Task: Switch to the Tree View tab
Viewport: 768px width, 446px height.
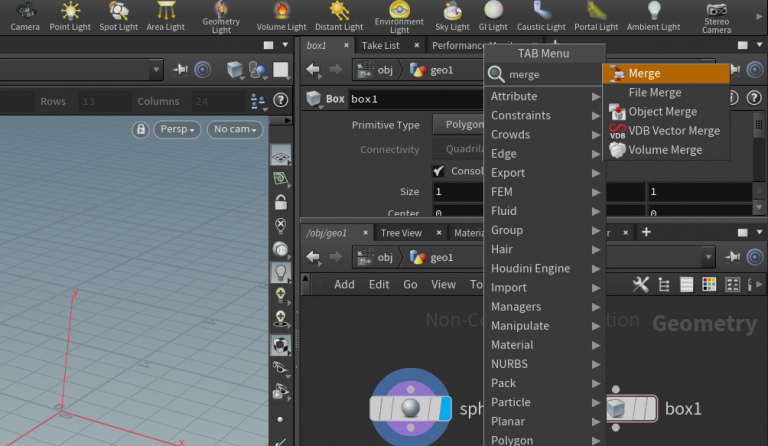Action: (x=401, y=233)
